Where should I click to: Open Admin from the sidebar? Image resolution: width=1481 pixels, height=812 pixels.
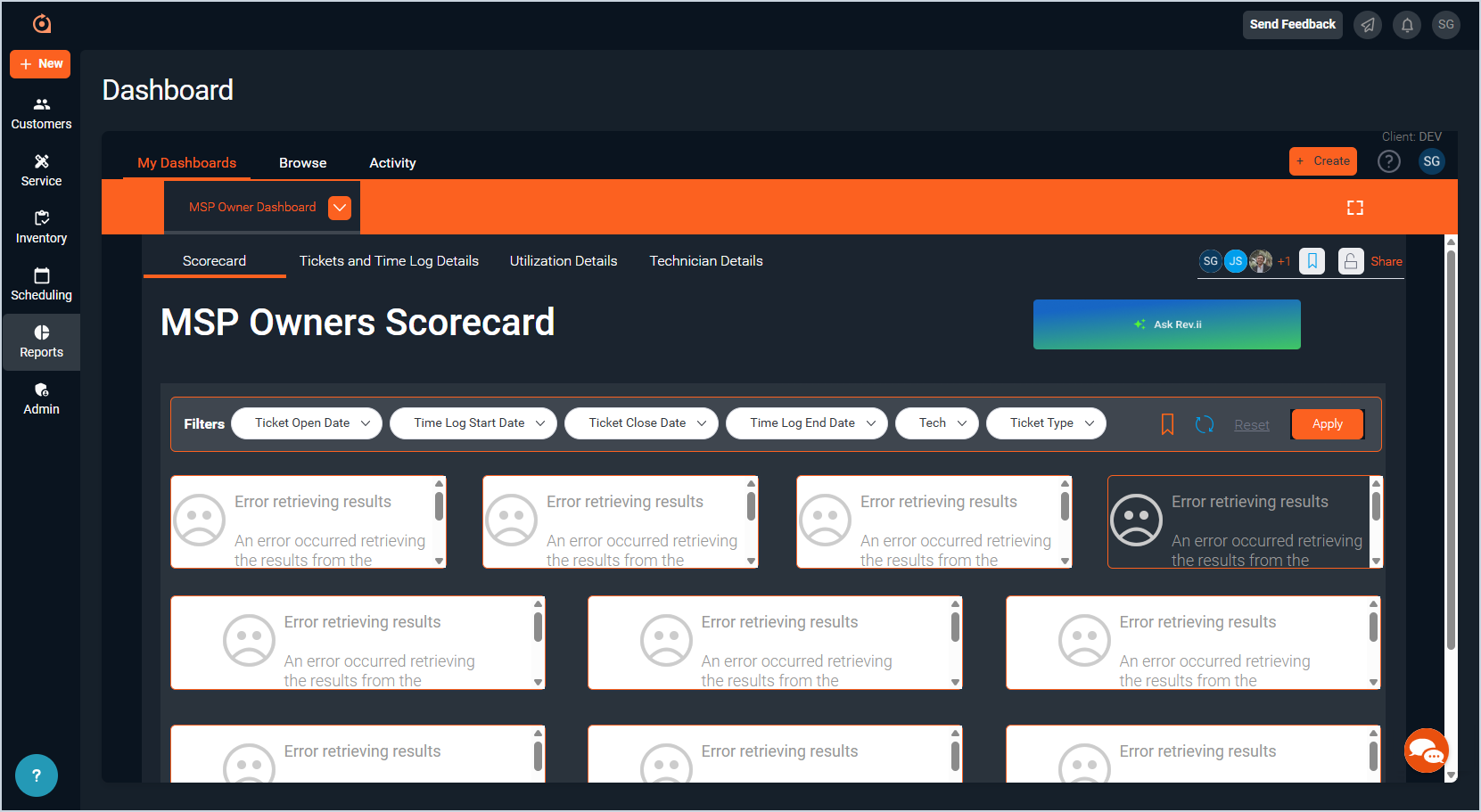pos(41,399)
